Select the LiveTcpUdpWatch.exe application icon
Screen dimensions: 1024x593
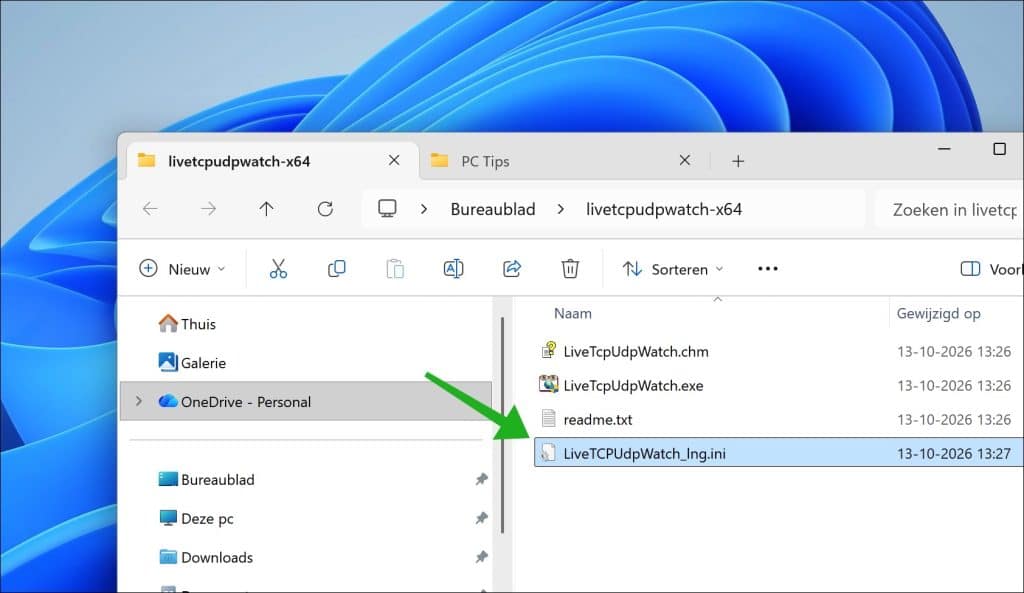pyautogui.click(x=549, y=385)
